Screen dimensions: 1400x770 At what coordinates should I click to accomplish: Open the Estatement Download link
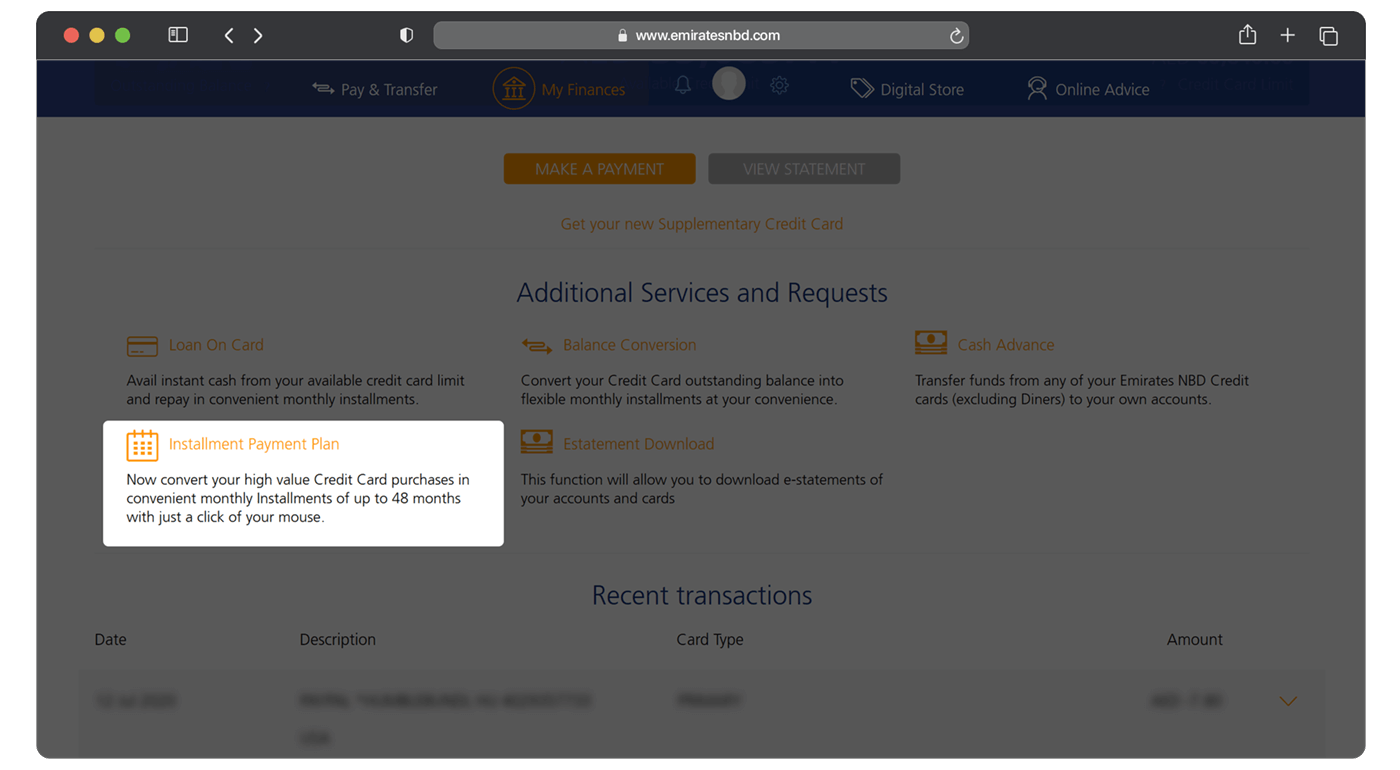tap(638, 444)
